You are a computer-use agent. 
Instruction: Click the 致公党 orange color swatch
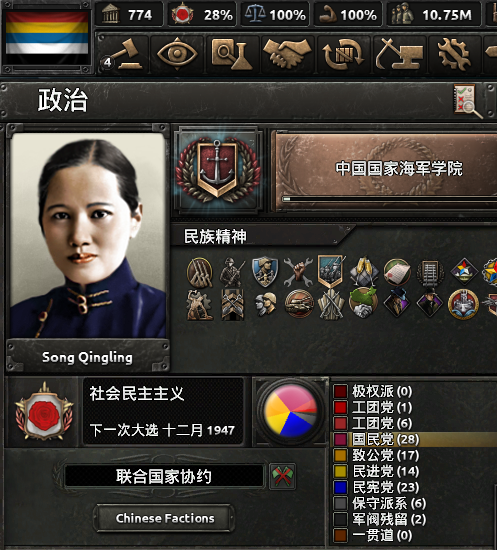pos(340,455)
